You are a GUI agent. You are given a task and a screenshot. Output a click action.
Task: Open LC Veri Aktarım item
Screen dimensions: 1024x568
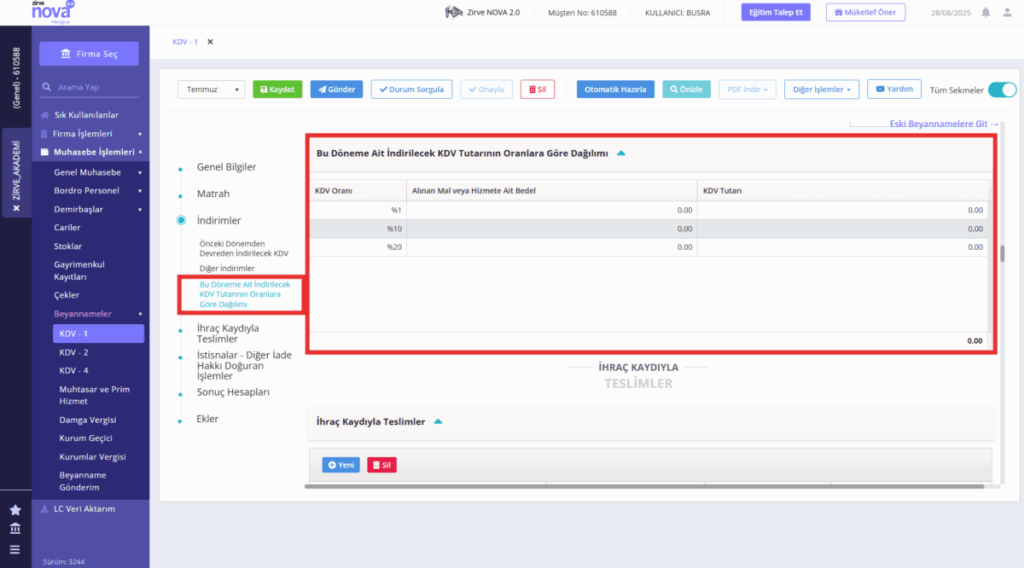tap(84, 509)
